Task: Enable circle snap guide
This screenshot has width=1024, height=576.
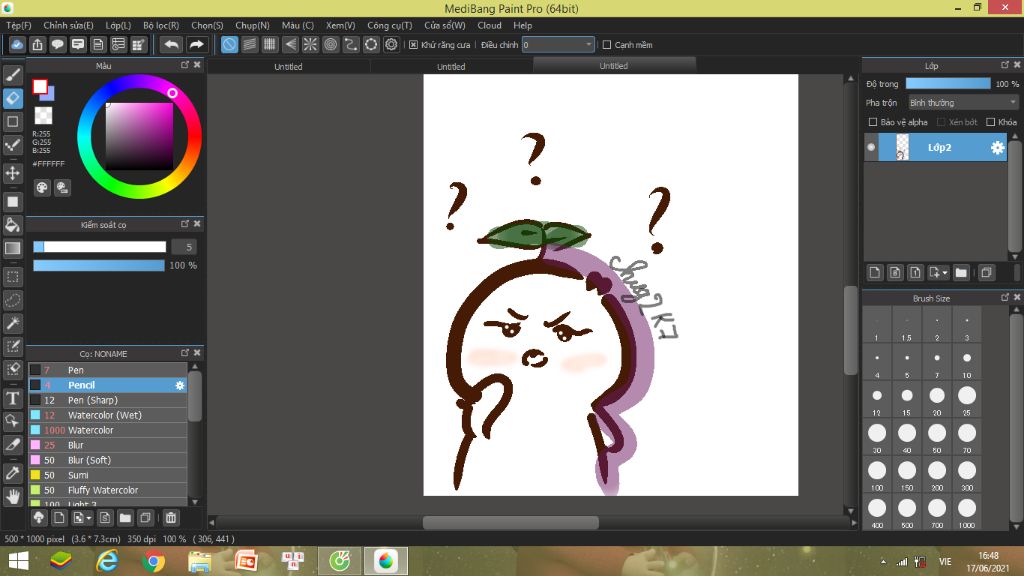Action: click(330, 44)
